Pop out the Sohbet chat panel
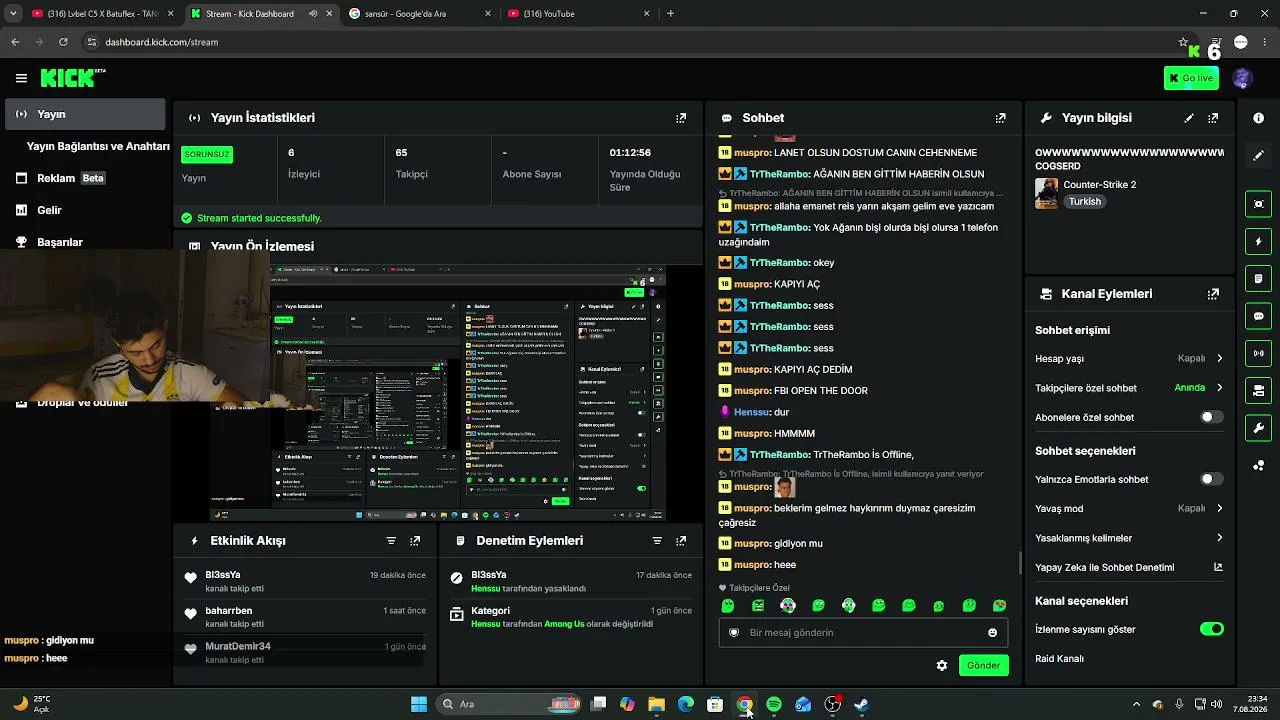 1000,118
